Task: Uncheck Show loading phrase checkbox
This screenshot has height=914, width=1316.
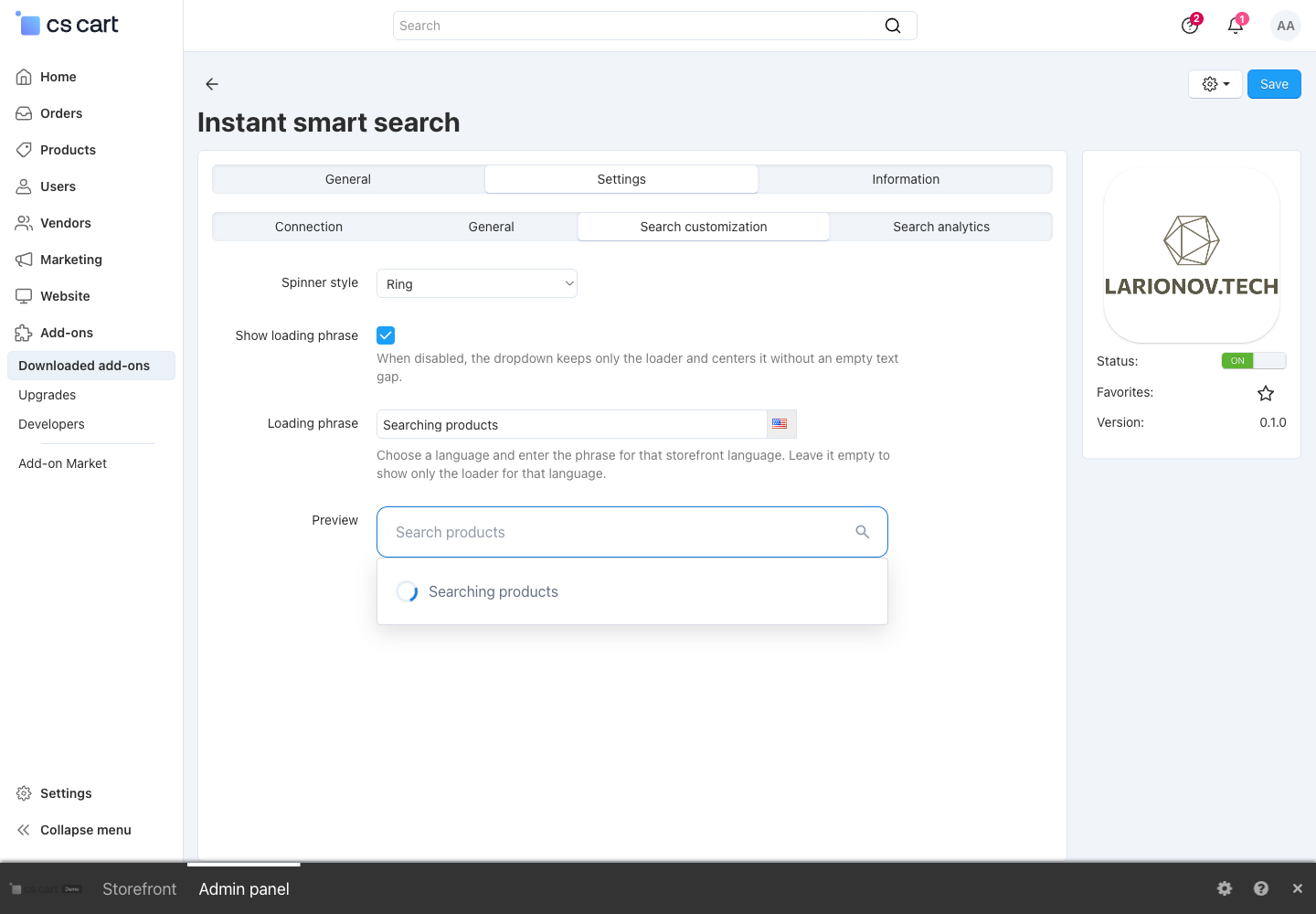Action: [386, 335]
